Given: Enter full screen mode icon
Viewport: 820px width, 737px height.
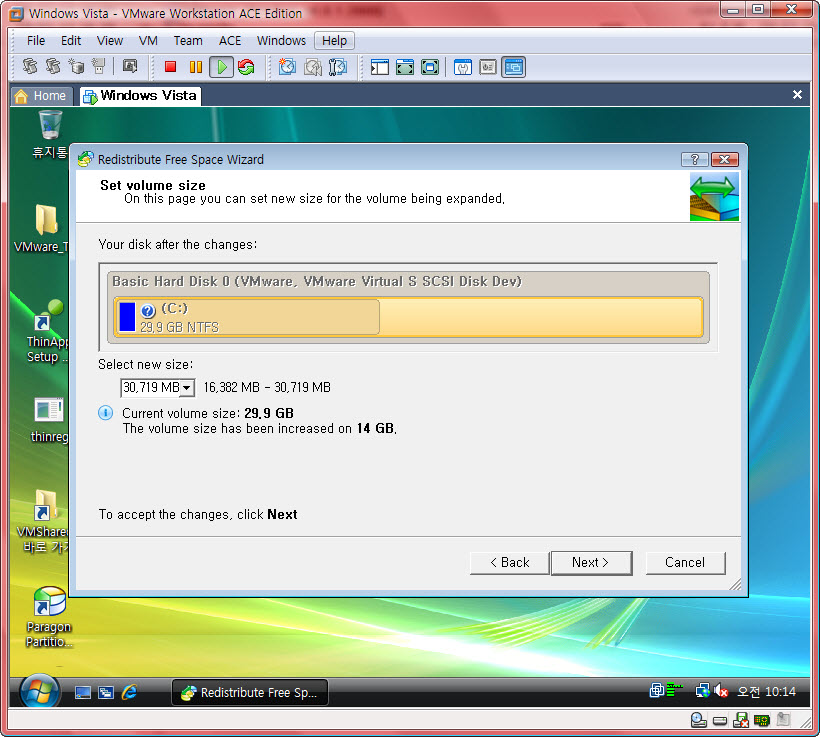Looking at the screenshot, I should pyautogui.click(x=430, y=67).
